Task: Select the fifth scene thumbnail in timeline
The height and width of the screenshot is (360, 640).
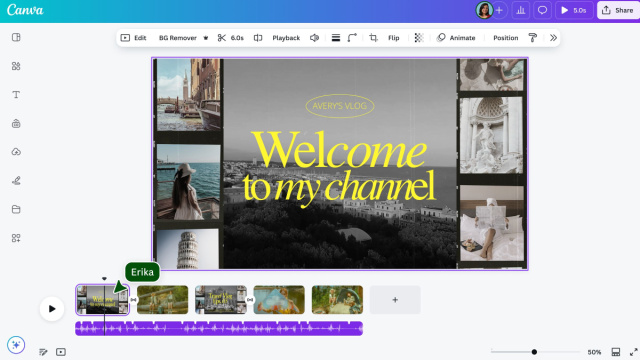Action: tap(337, 300)
